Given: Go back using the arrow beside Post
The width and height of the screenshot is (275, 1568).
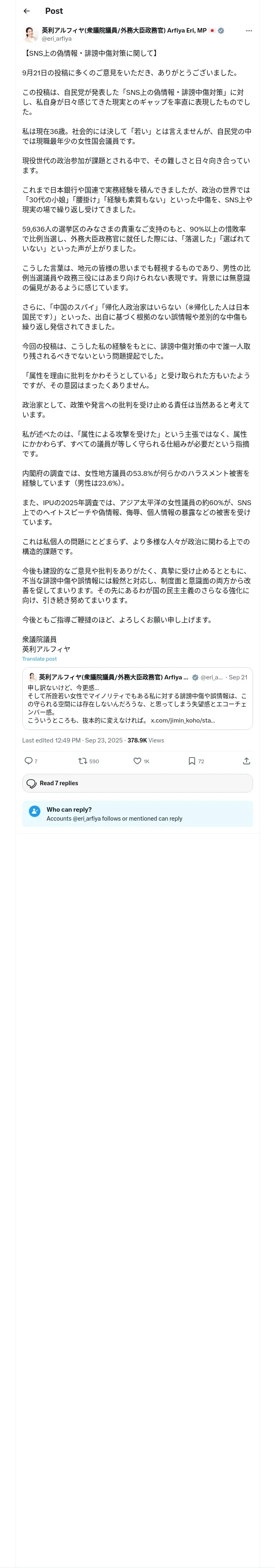Looking at the screenshot, I should coord(26,11).
